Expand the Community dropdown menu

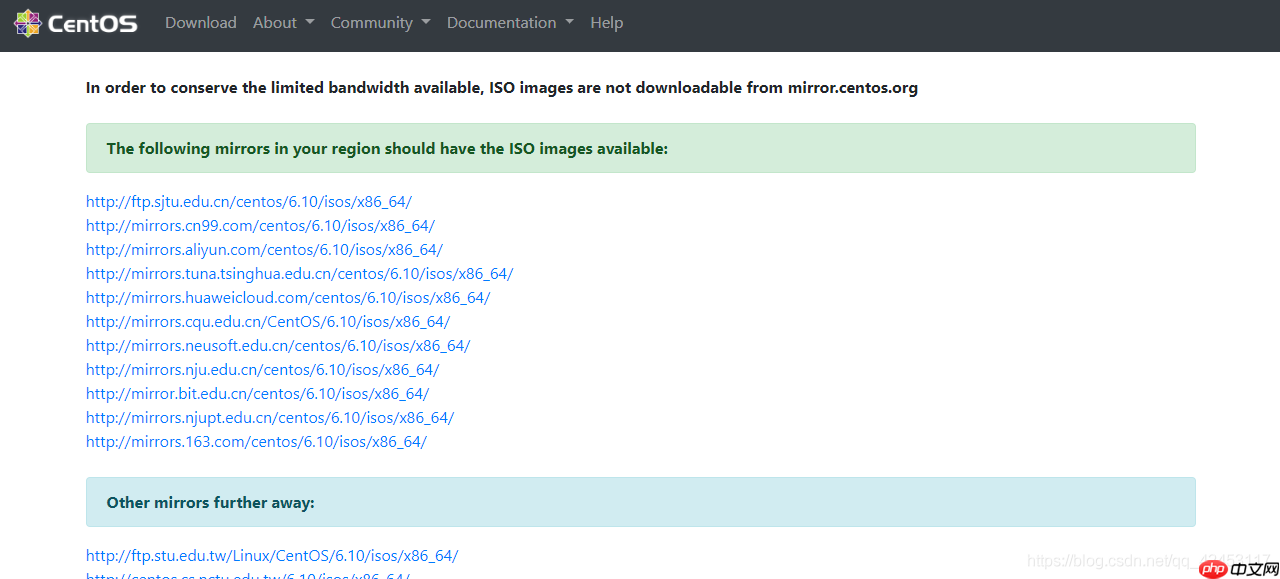(x=381, y=23)
